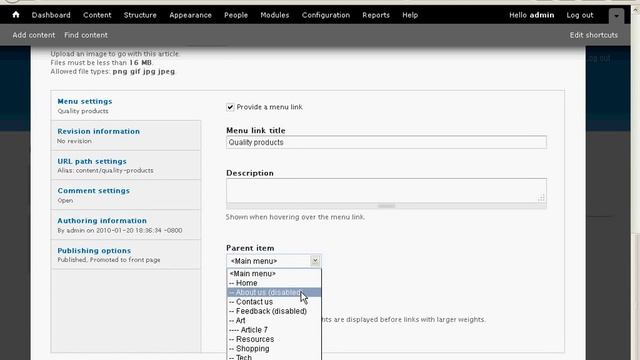Open the Publishing options tab
Screen dimensions: 640x360
[126, 255]
